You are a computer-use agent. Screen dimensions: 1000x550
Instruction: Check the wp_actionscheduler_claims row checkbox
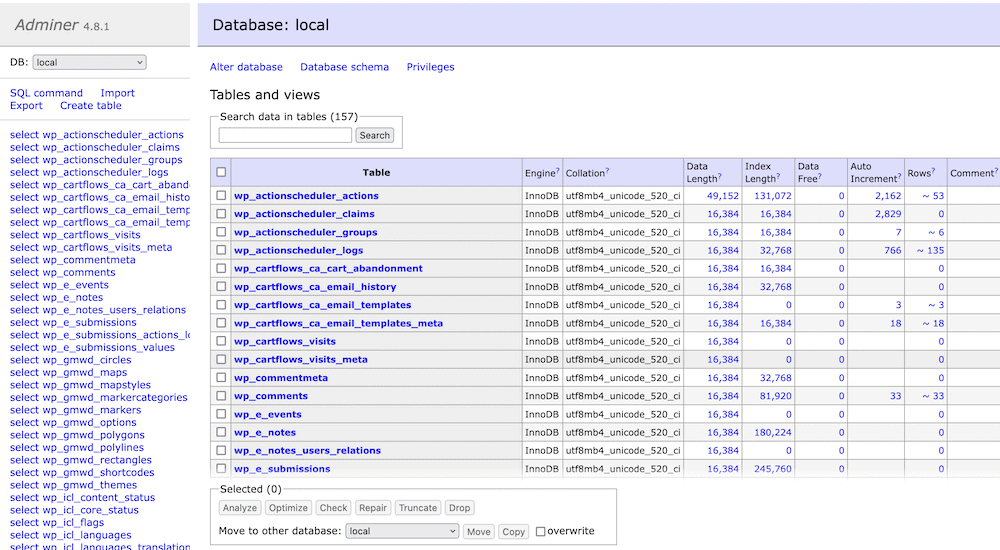click(221, 214)
